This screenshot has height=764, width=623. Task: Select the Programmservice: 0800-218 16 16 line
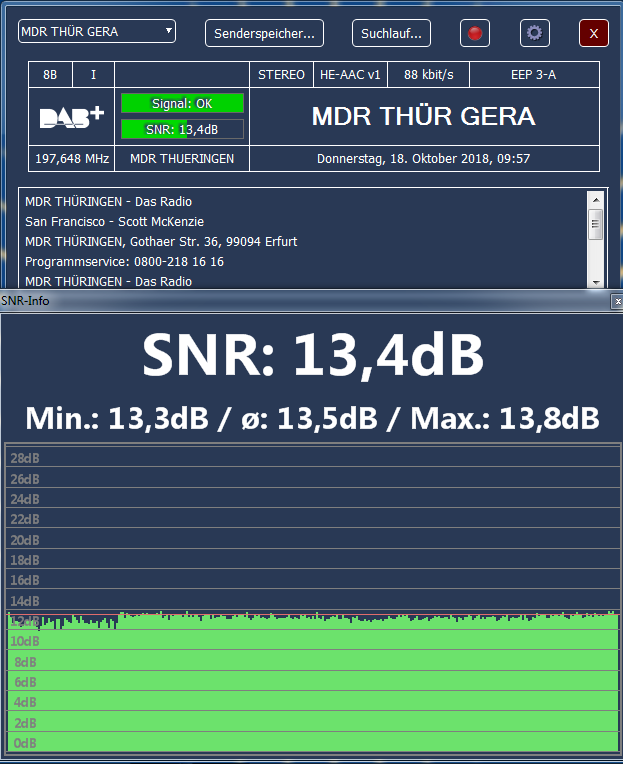(x=124, y=261)
